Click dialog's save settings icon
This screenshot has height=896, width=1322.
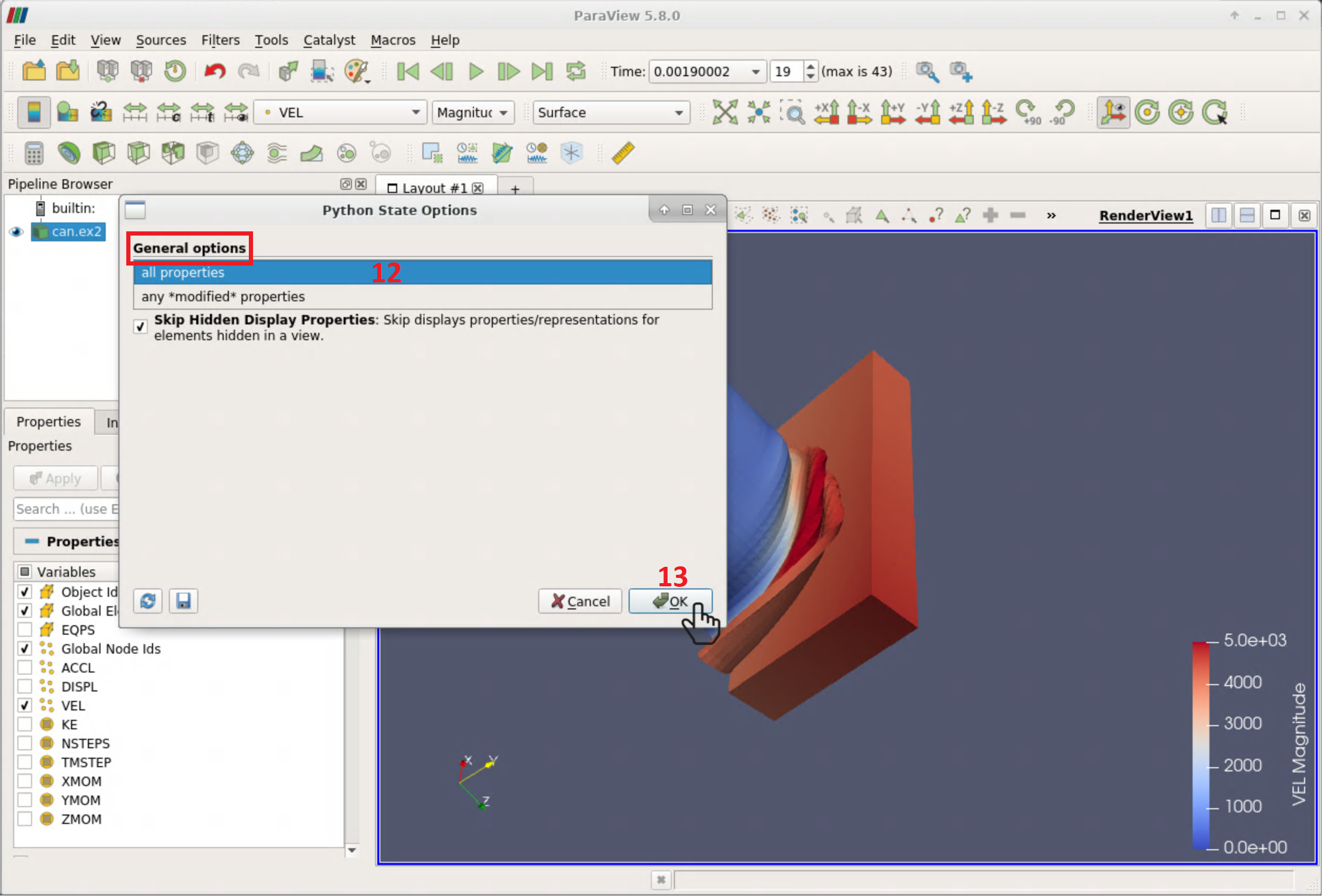coord(183,601)
